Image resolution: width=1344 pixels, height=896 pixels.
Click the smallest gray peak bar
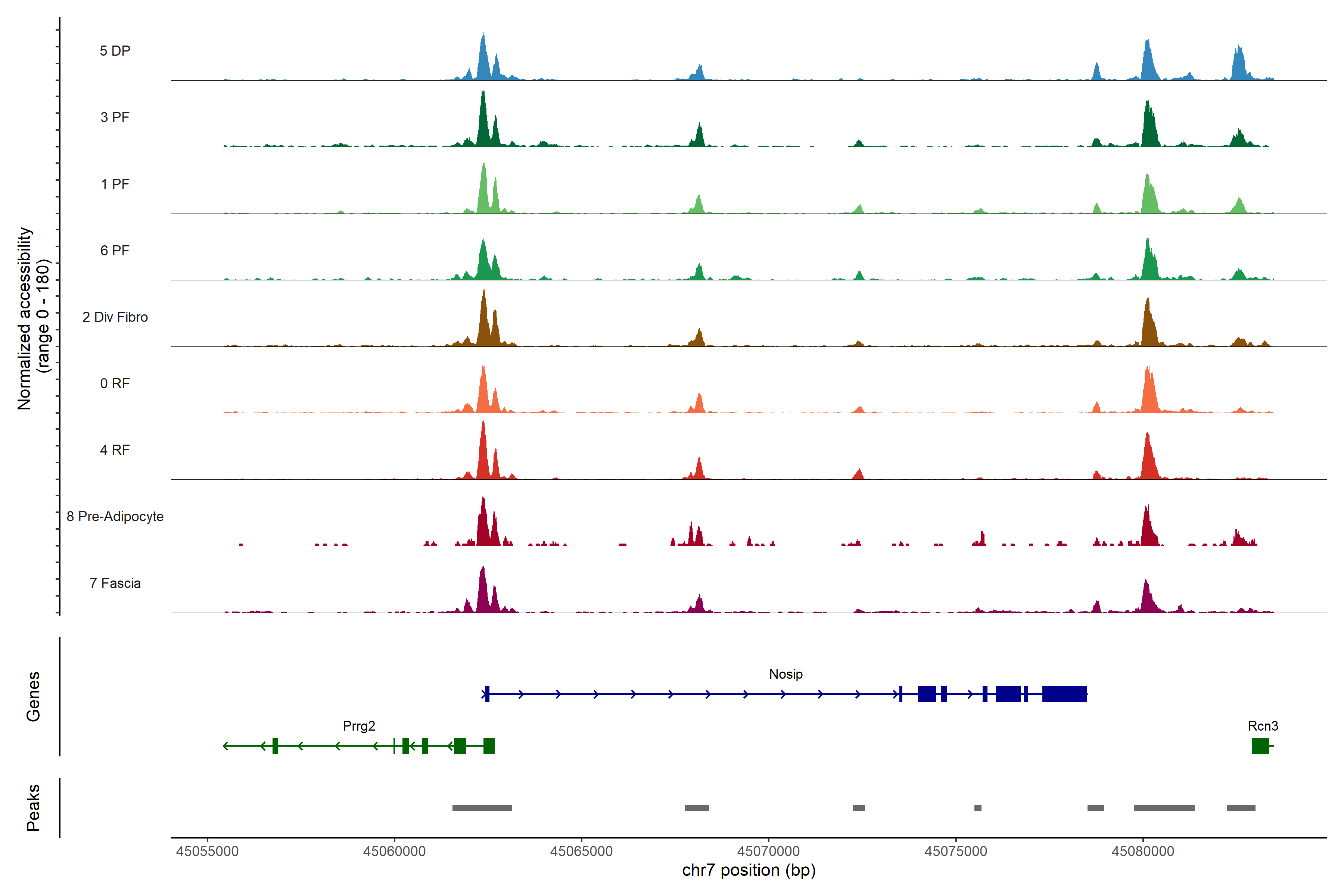[978, 808]
